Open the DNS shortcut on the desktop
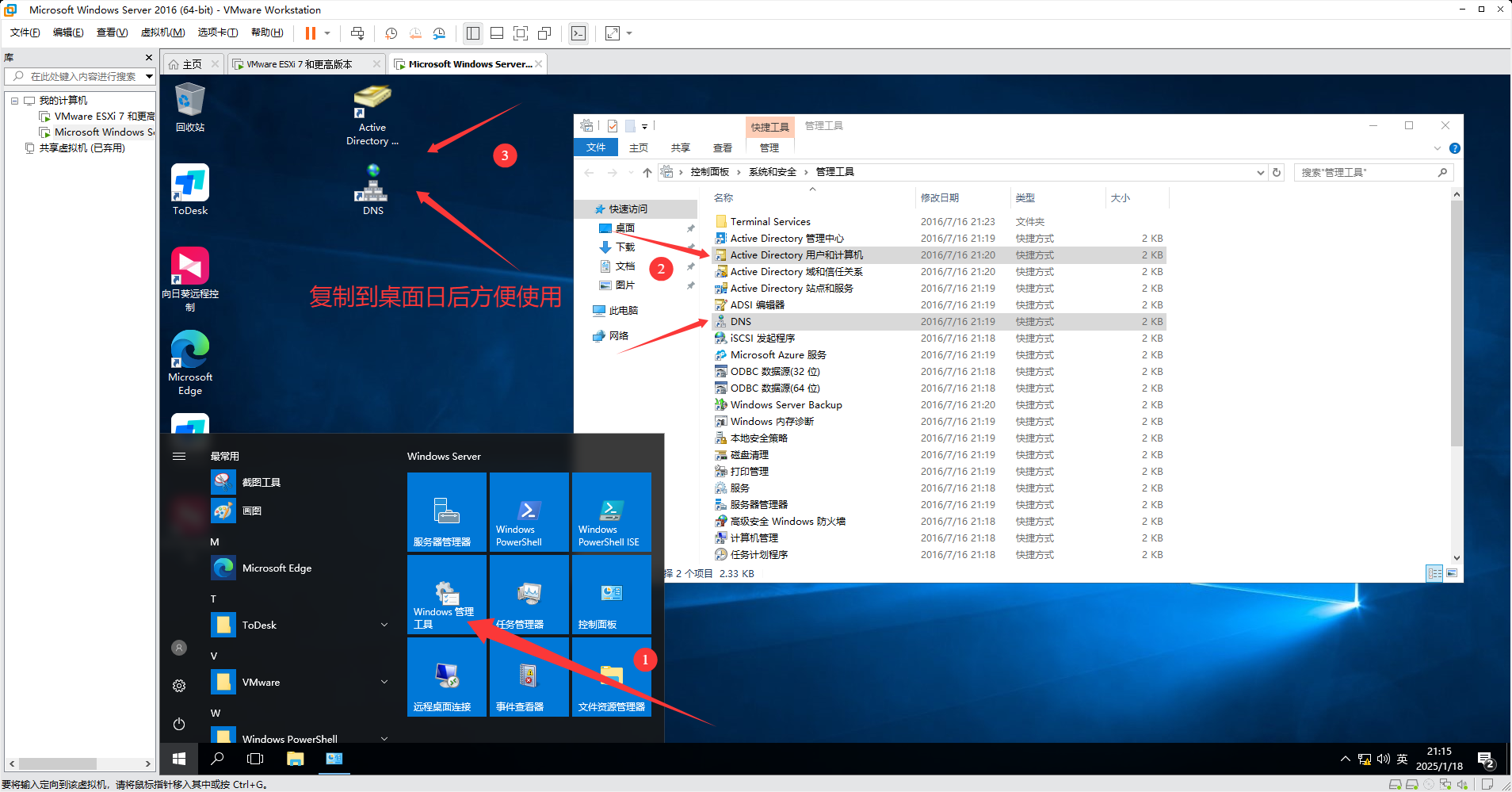The image size is (1512, 792). click(x=372, y=190)
